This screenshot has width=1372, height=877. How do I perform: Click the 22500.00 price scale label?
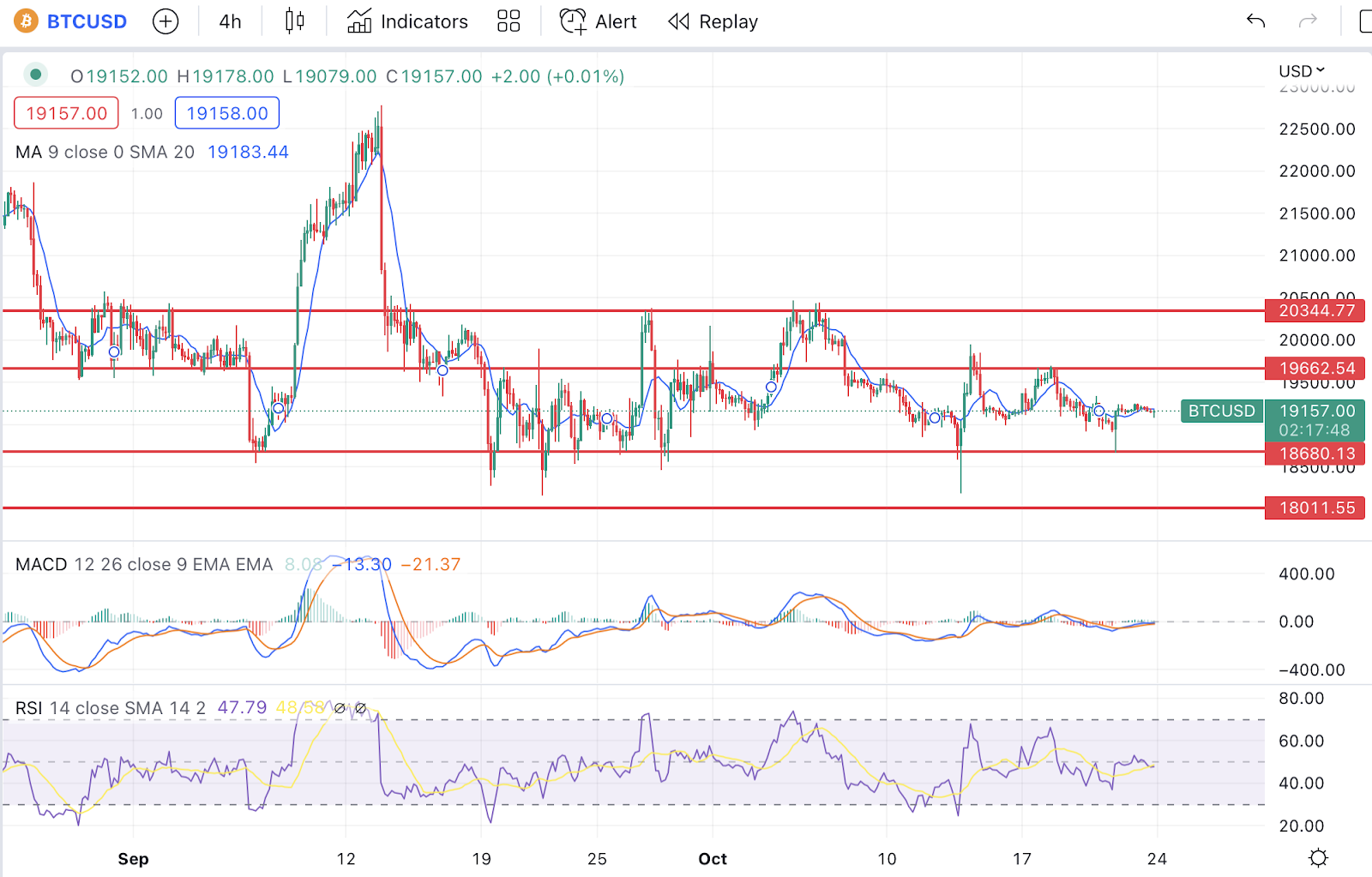(1317, 129)
